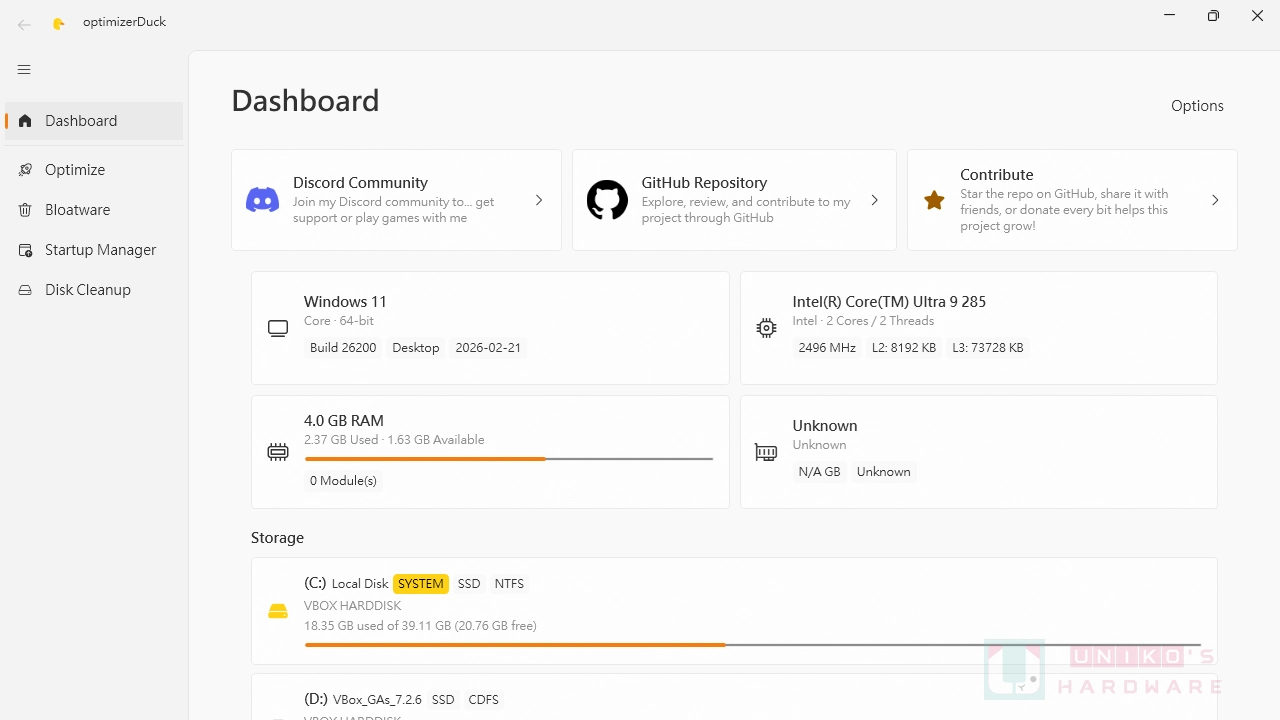
Task: Click the GPU card icon beside Unknown
Action: pyautogui.click(x=766, y=452)
